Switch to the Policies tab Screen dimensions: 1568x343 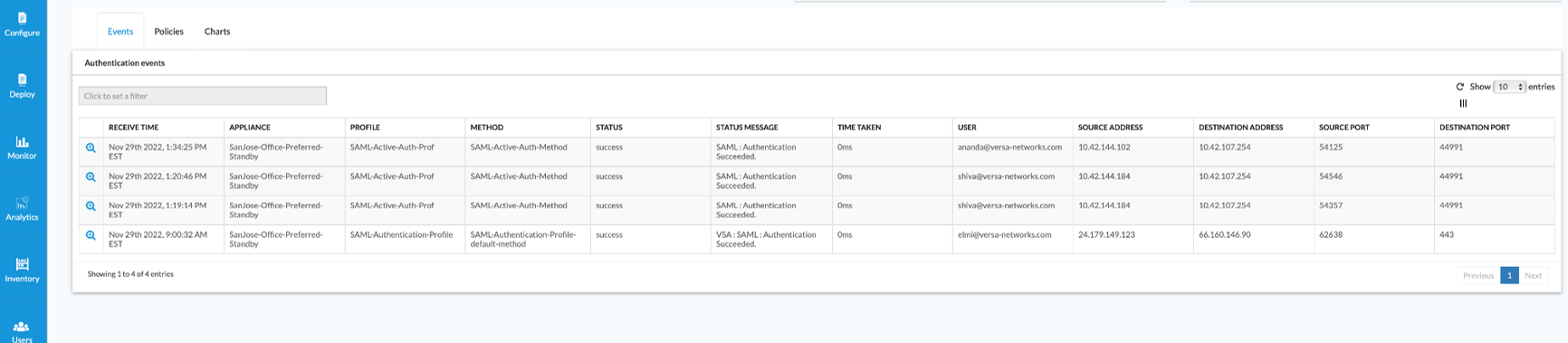[168, 32]
